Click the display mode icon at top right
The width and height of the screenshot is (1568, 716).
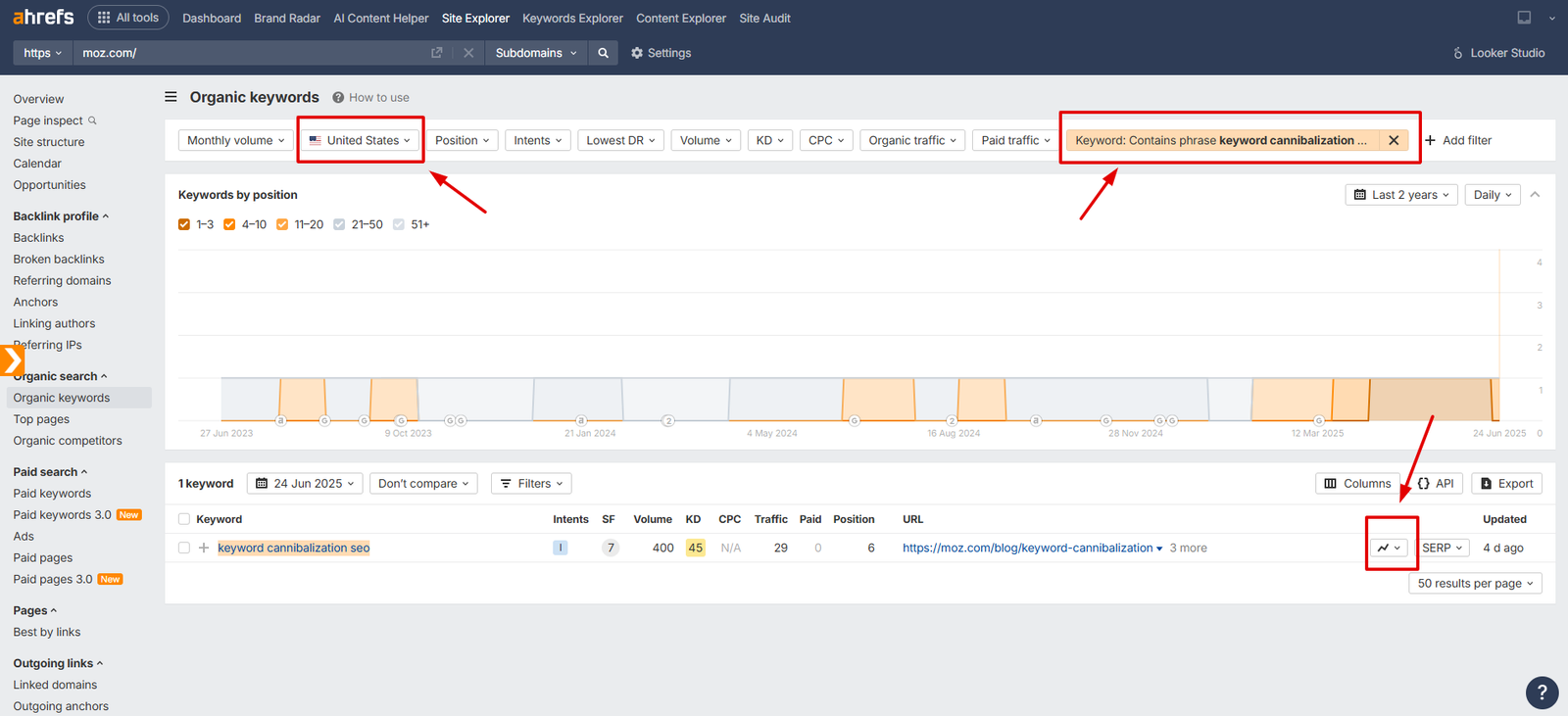coord(1524,18)
